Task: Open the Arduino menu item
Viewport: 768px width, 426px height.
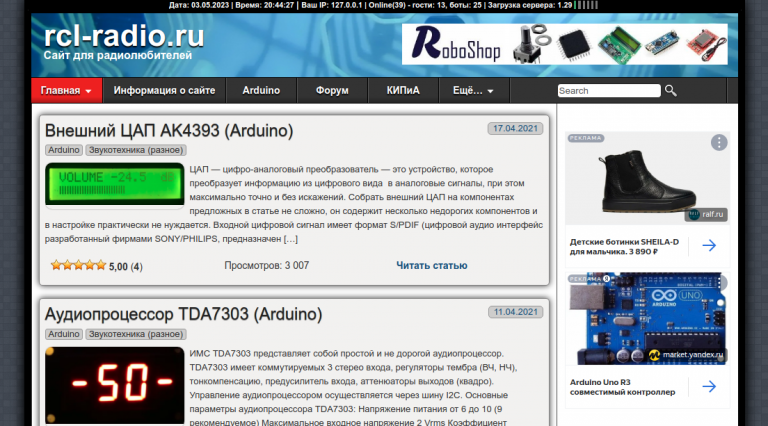Action: (x=261, y=91)
